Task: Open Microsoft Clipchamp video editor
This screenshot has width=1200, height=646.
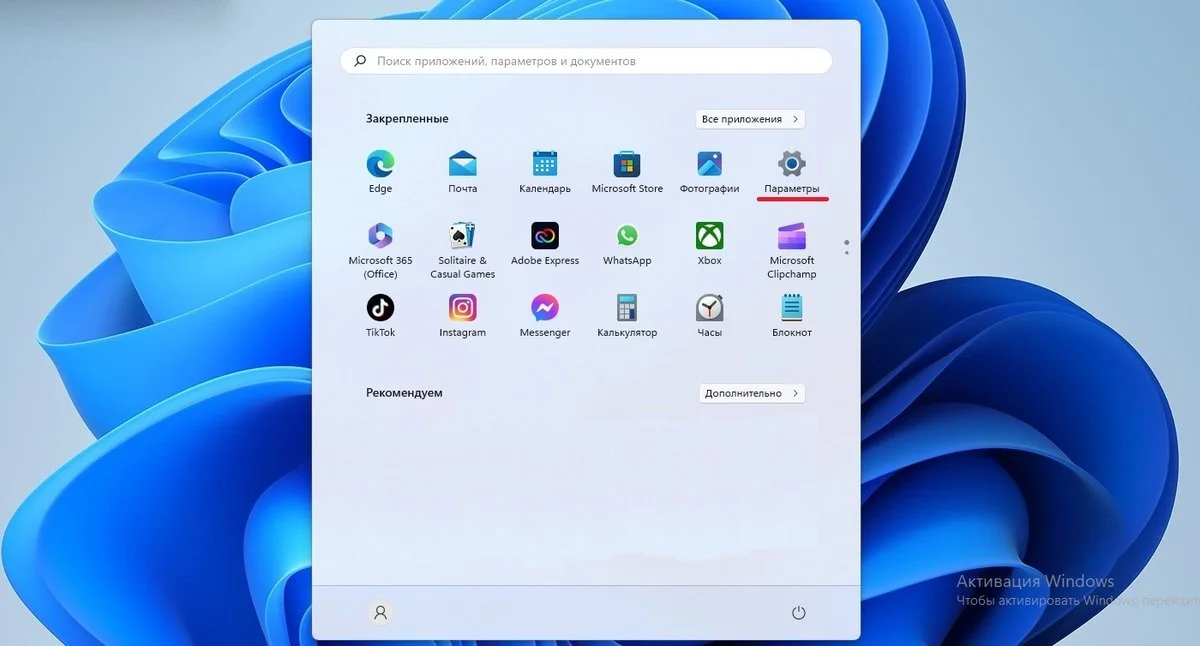Action: tap(792, 250)
